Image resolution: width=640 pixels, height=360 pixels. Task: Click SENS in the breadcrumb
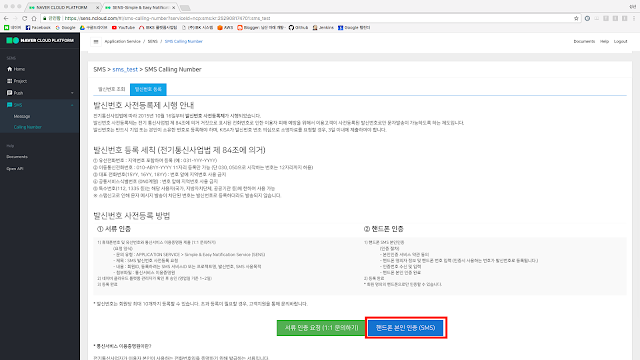[x=152, y=42]
